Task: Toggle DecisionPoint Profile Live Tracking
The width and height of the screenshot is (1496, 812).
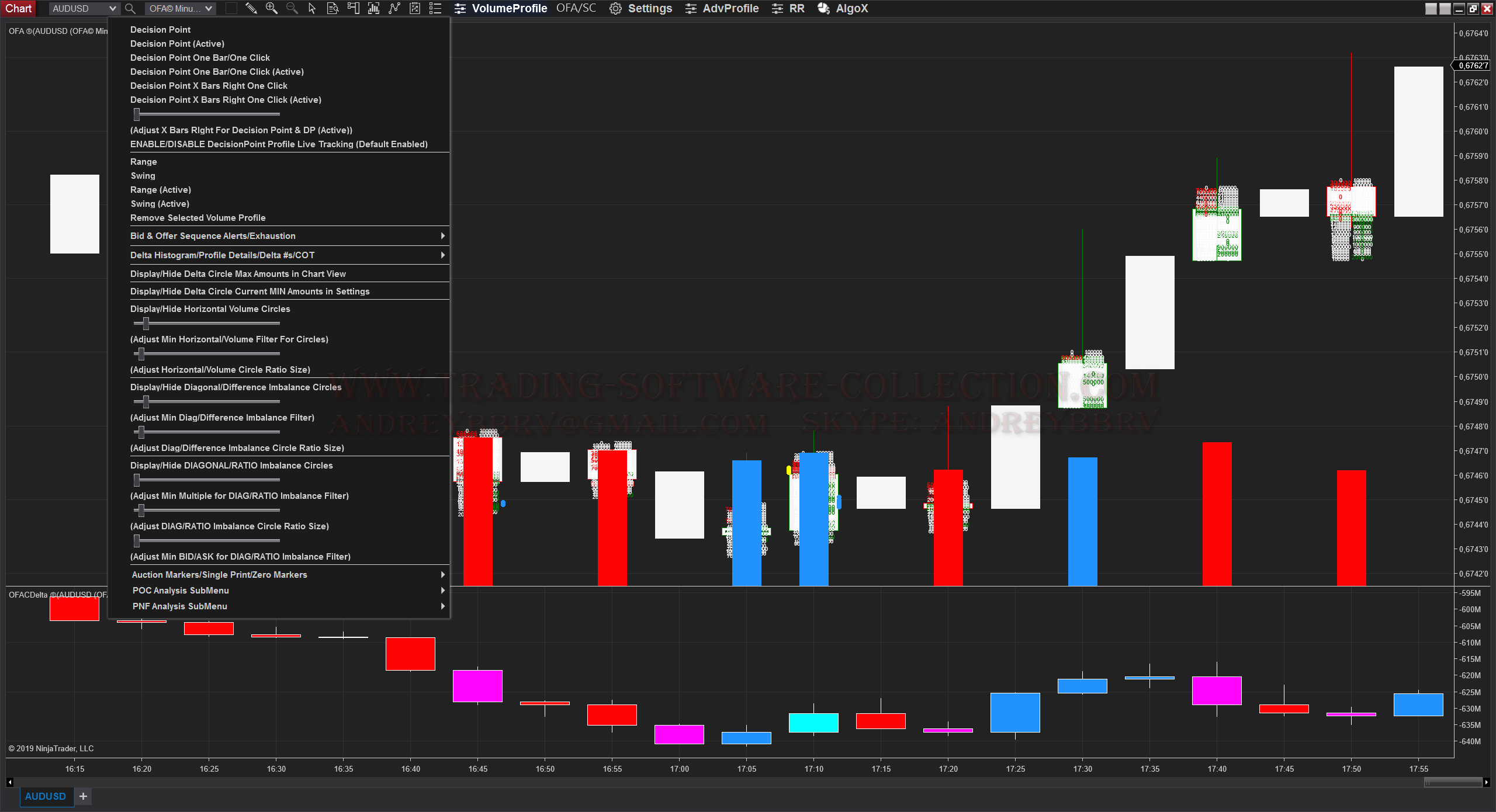Action: pyautogui.click(x=279, y=144)
